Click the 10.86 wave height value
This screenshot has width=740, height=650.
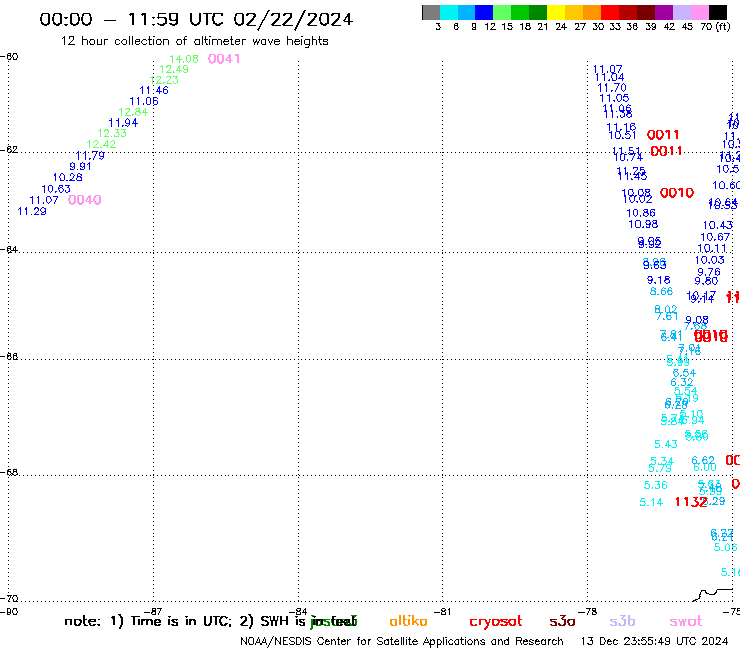(x=641, y=213)
